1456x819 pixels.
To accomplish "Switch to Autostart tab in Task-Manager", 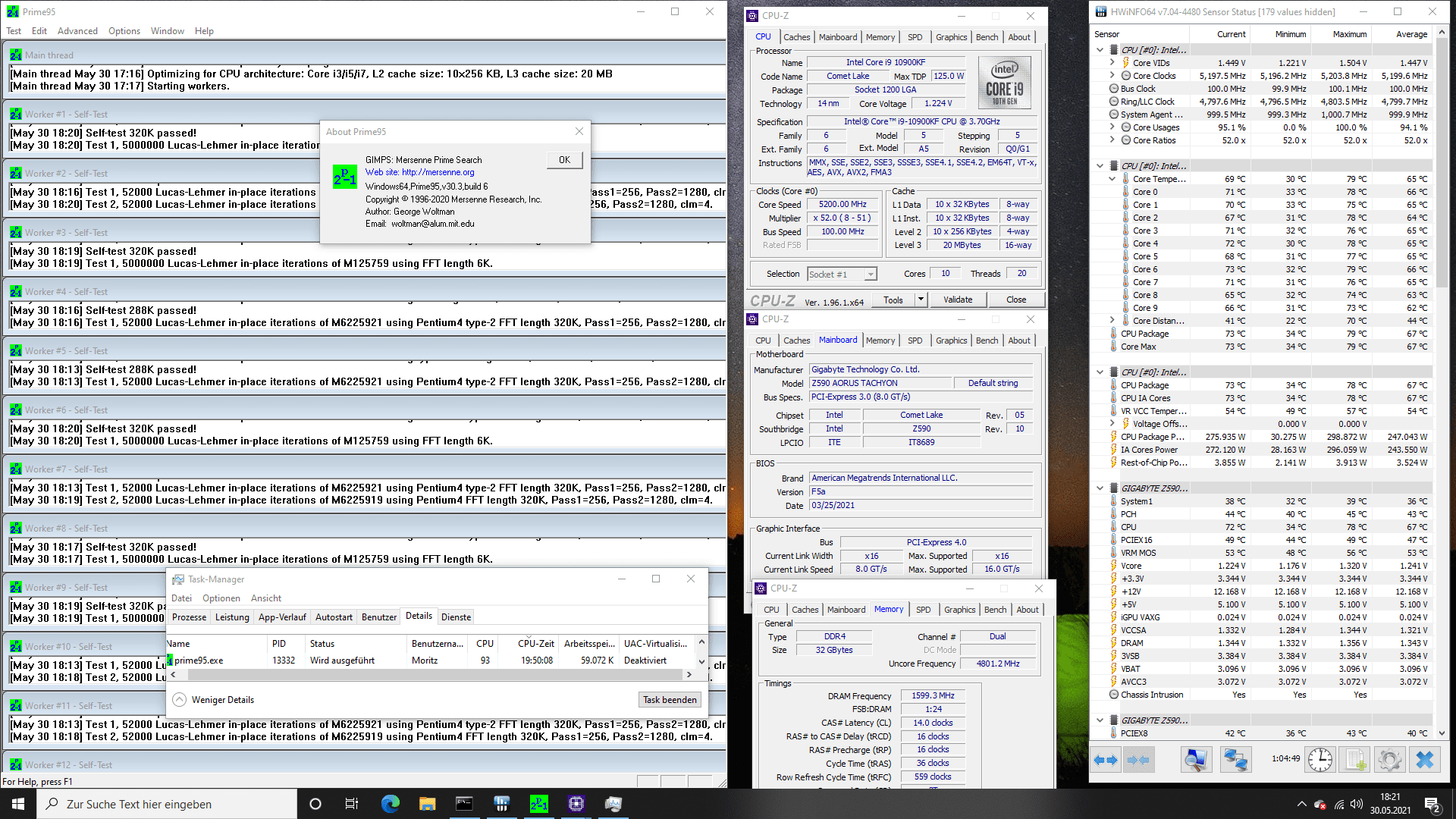I will point(334,617).
